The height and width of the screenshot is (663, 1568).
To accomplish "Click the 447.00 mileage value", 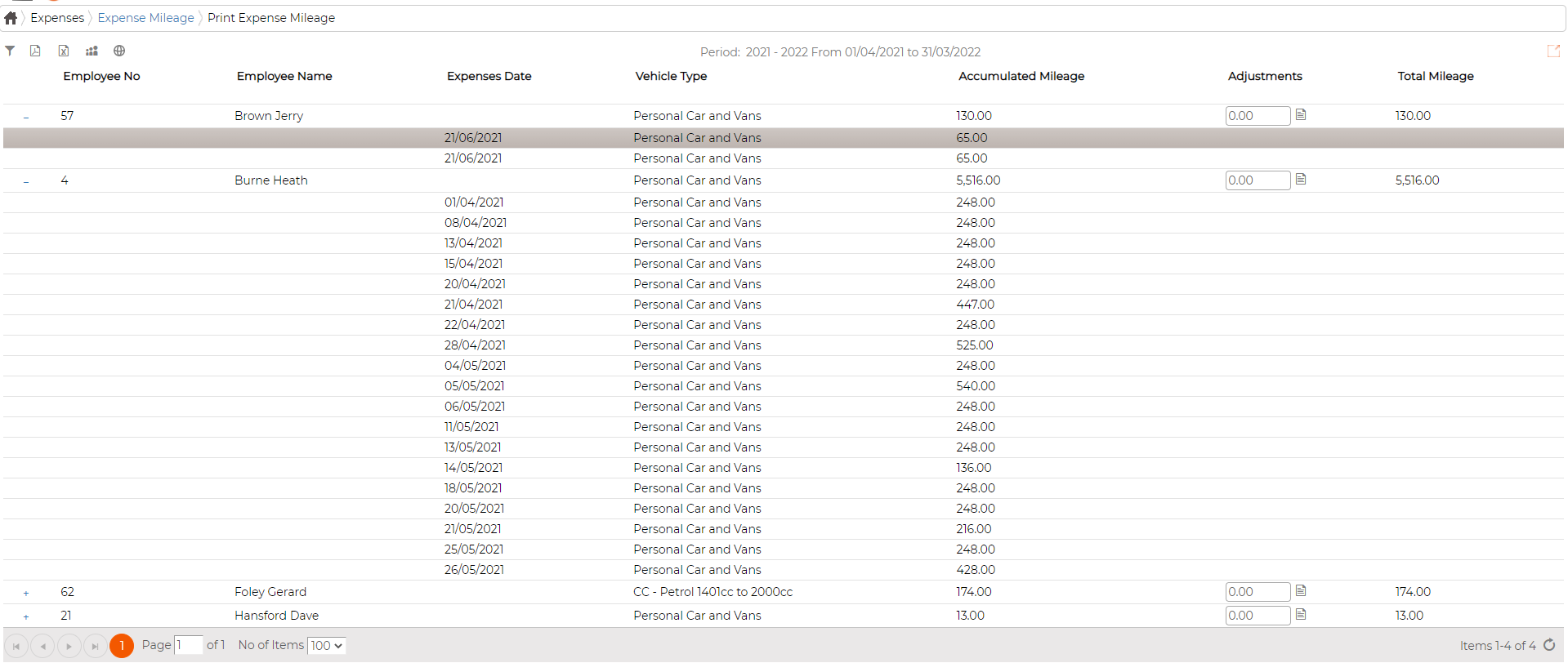I will [x=976, y=305].
